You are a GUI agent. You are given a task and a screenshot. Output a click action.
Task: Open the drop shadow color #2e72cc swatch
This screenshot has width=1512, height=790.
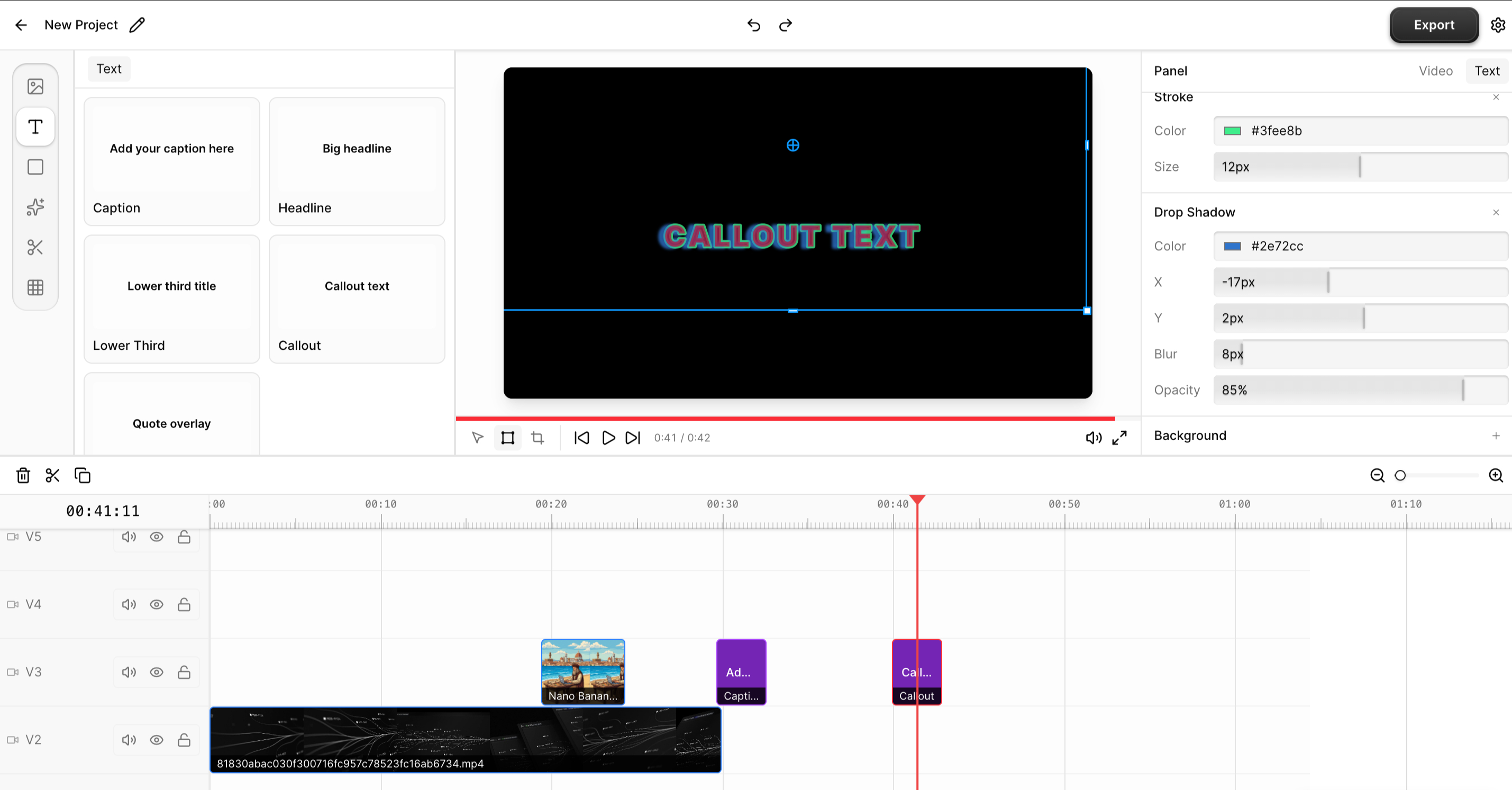tap(1232, 246)
